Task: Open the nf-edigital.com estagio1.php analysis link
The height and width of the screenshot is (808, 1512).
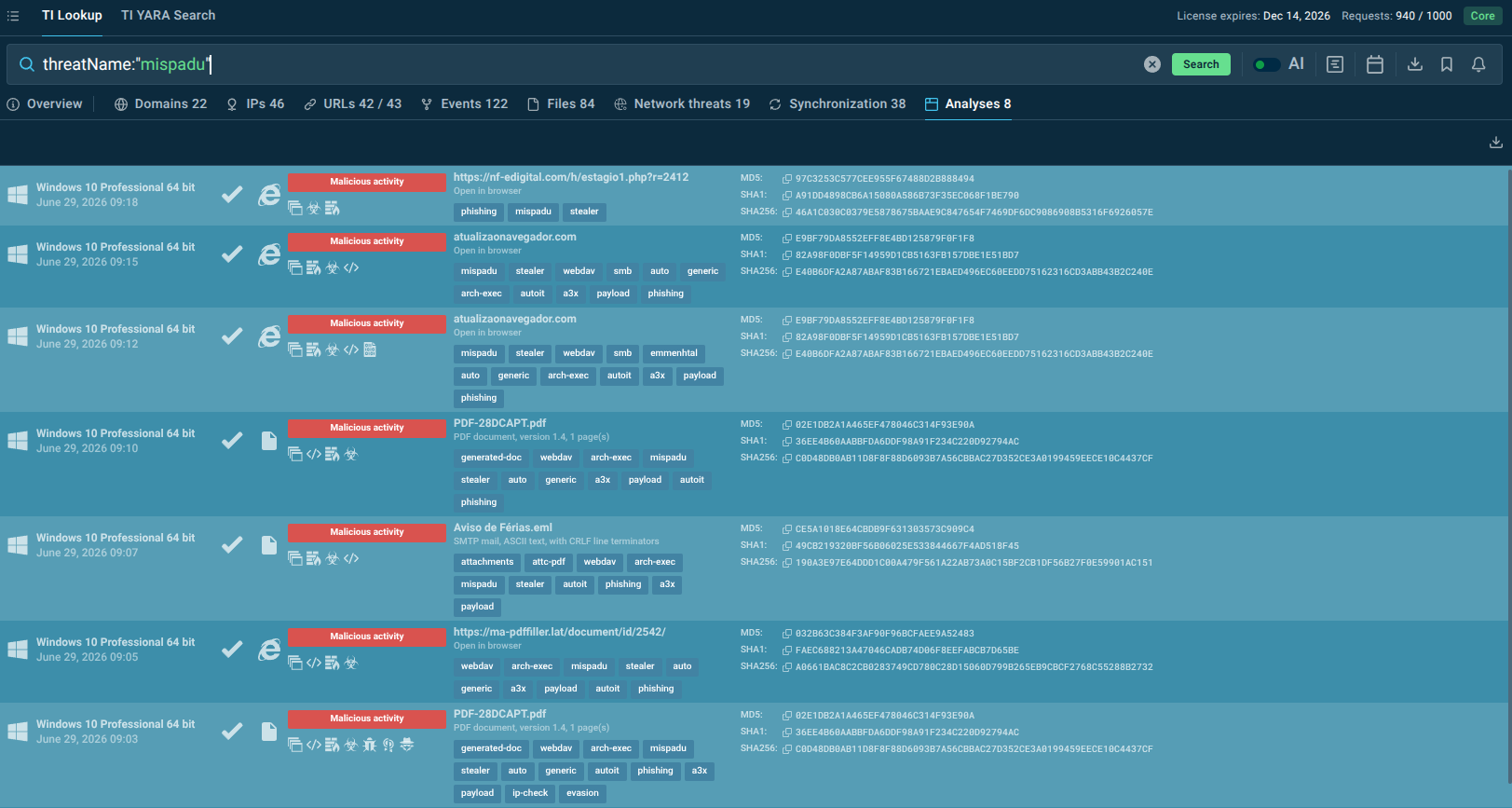Action: click(x=571, y=177)
